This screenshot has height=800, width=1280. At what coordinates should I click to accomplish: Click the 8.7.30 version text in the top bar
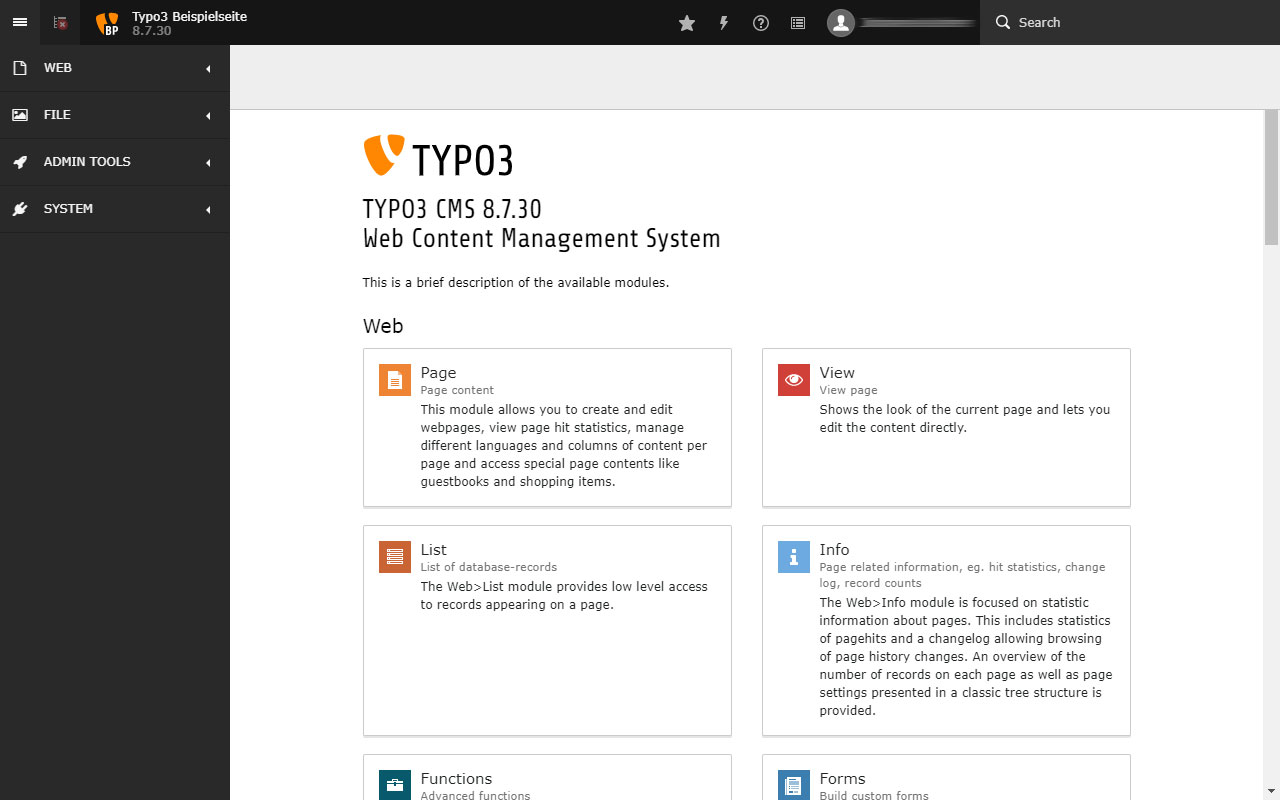coord(152,30)
